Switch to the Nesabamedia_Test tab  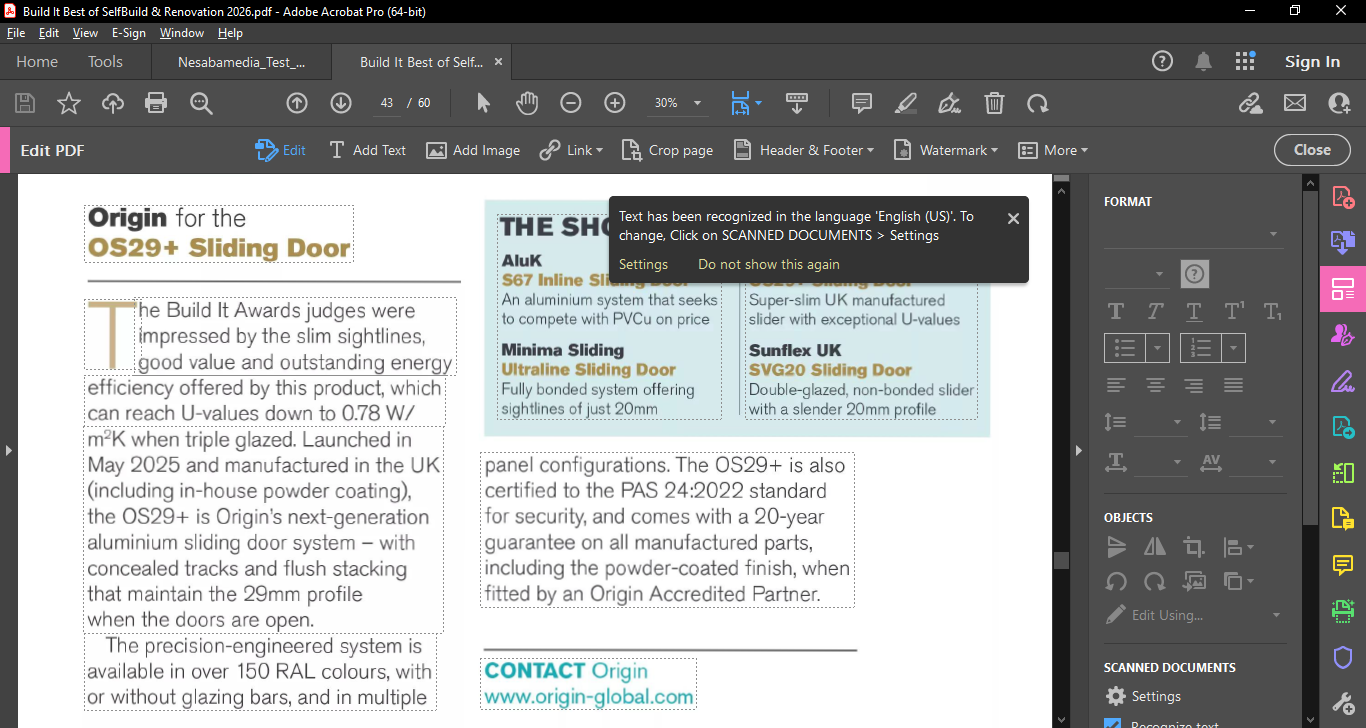coord(241,62)
